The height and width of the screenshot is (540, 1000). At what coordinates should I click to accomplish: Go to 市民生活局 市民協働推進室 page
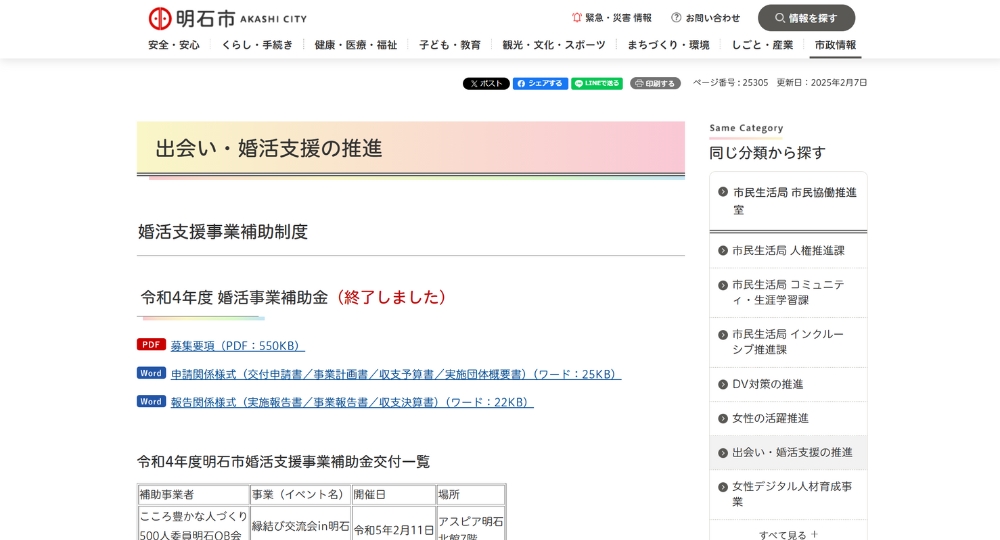tap(788, 201)
